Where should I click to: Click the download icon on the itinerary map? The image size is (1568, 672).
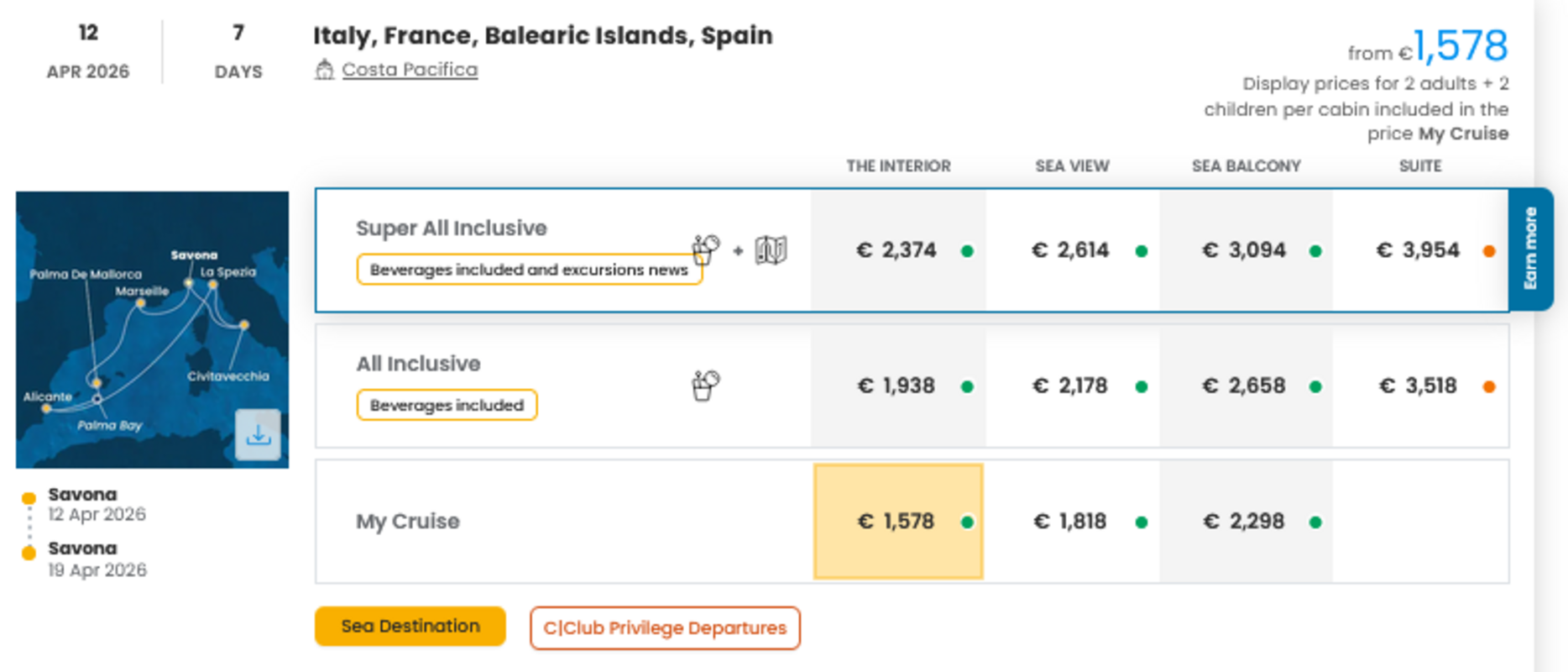pyautogui.click(x=259, y=435)
